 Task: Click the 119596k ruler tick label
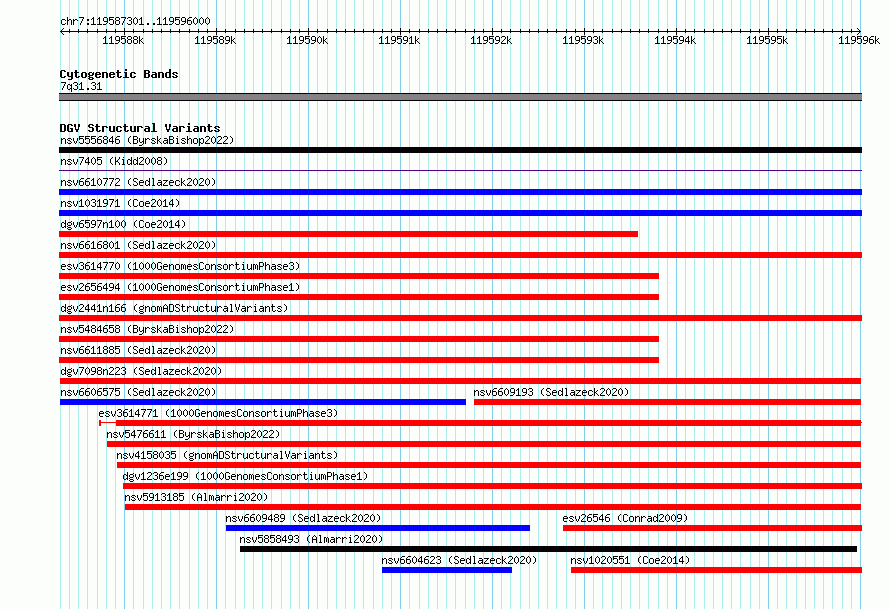(x=859, y=40)
